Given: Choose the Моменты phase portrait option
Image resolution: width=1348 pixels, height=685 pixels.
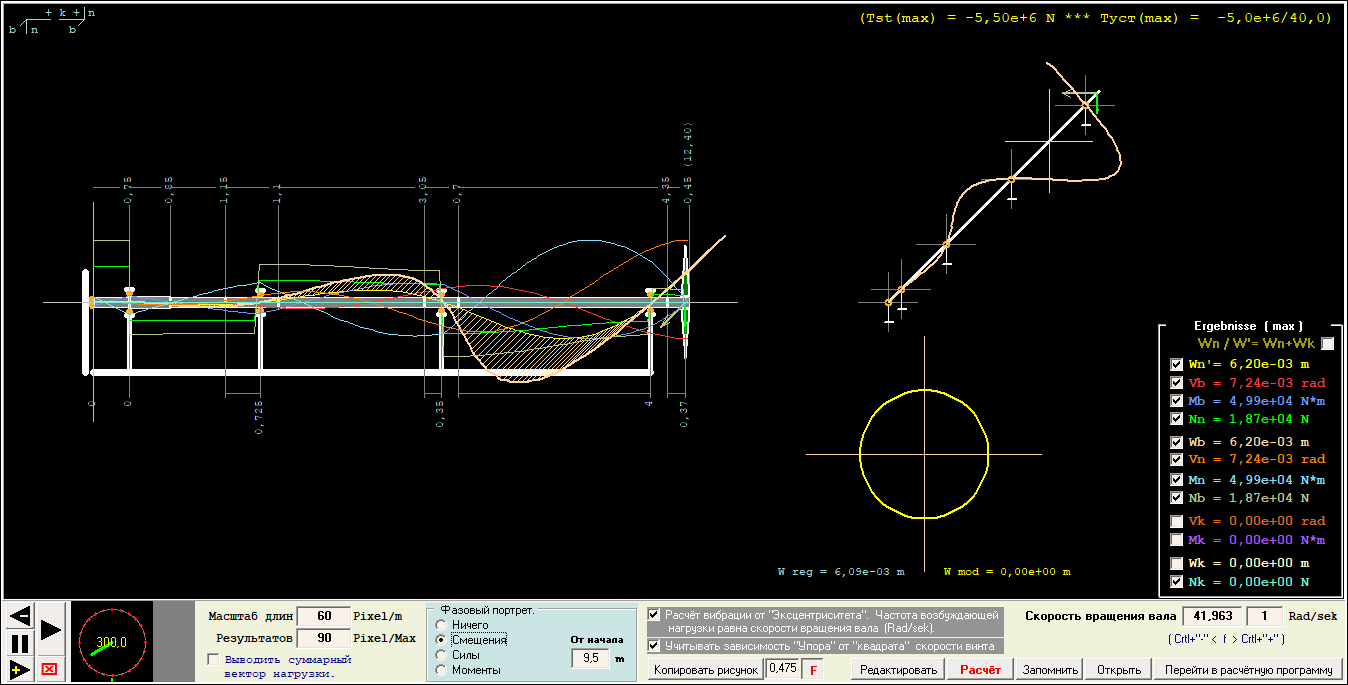Looking at the screenshot, I should click(x=441, y=670).
